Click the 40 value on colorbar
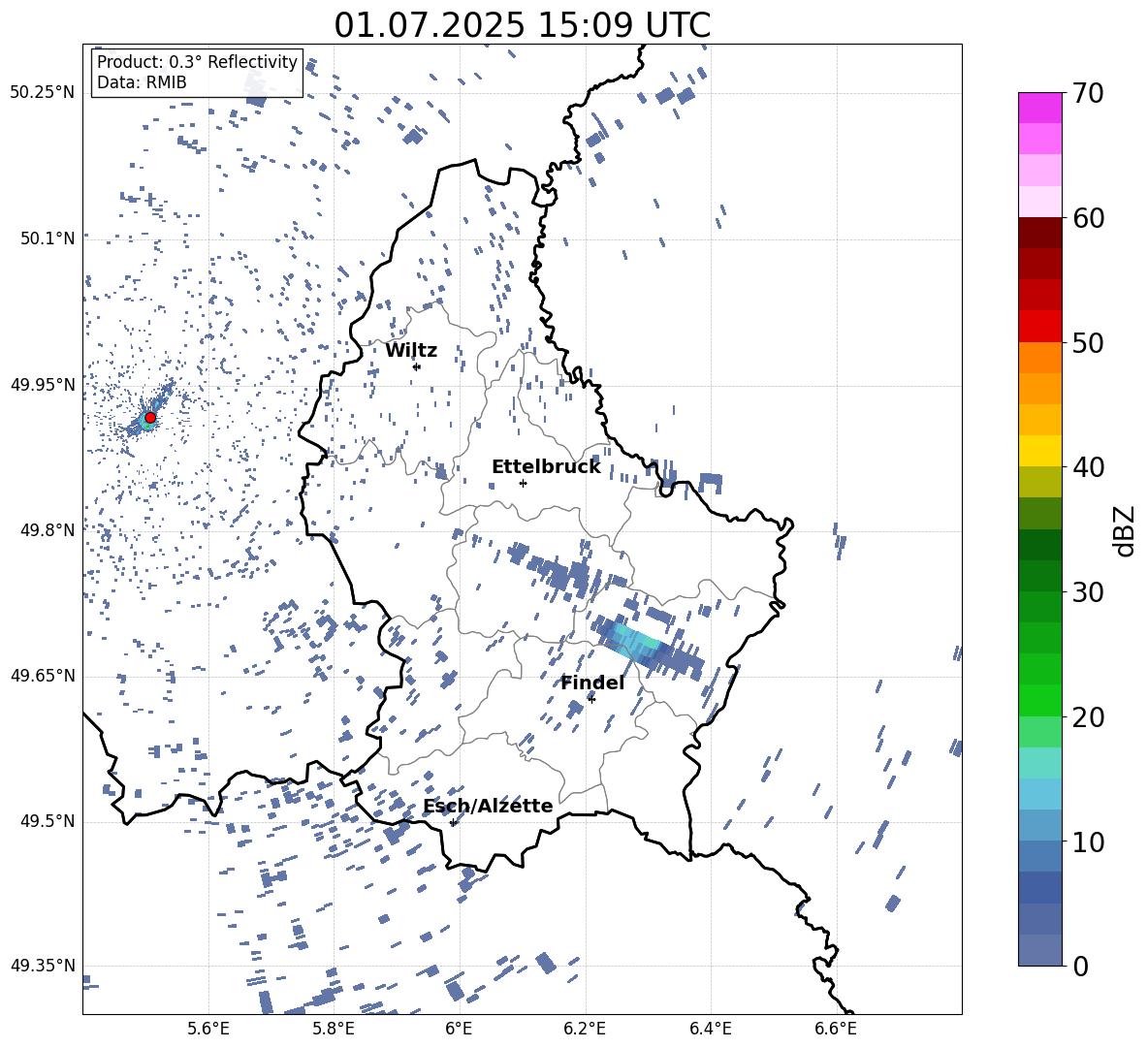Image resolution: width=1148 pixels, height=1048 pixels. 1088,467
